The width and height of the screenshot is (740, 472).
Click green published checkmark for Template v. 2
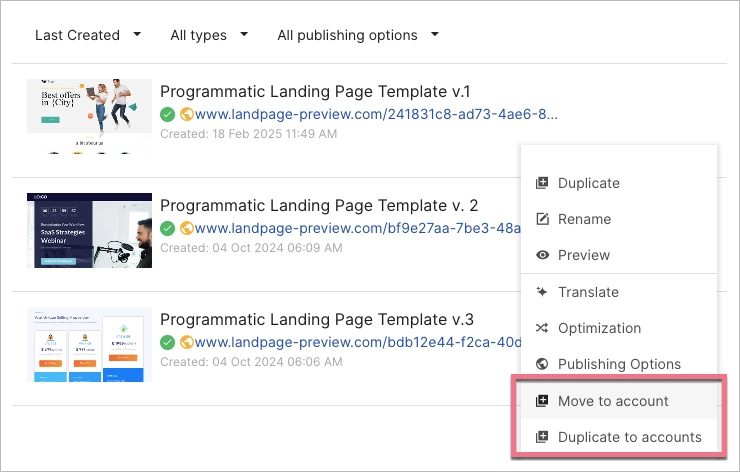(168, 228)
